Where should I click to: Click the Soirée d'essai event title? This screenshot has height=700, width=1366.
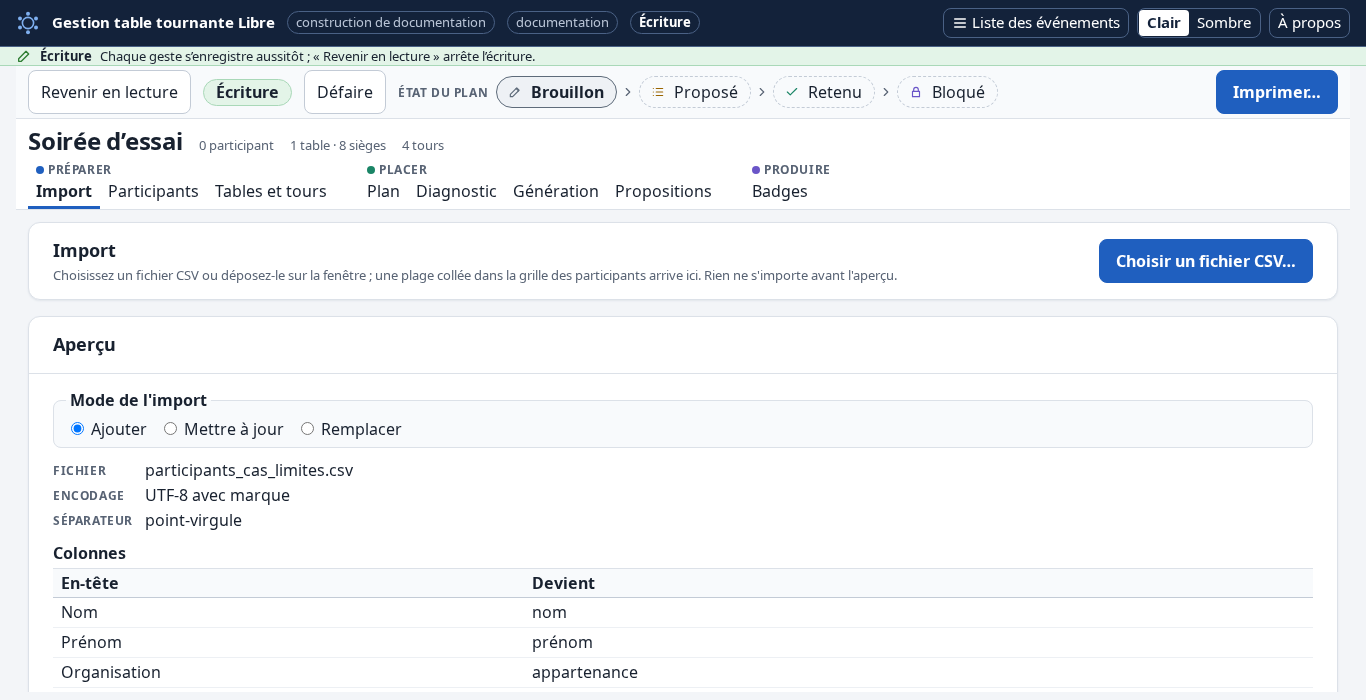click(x=105, y=142)
